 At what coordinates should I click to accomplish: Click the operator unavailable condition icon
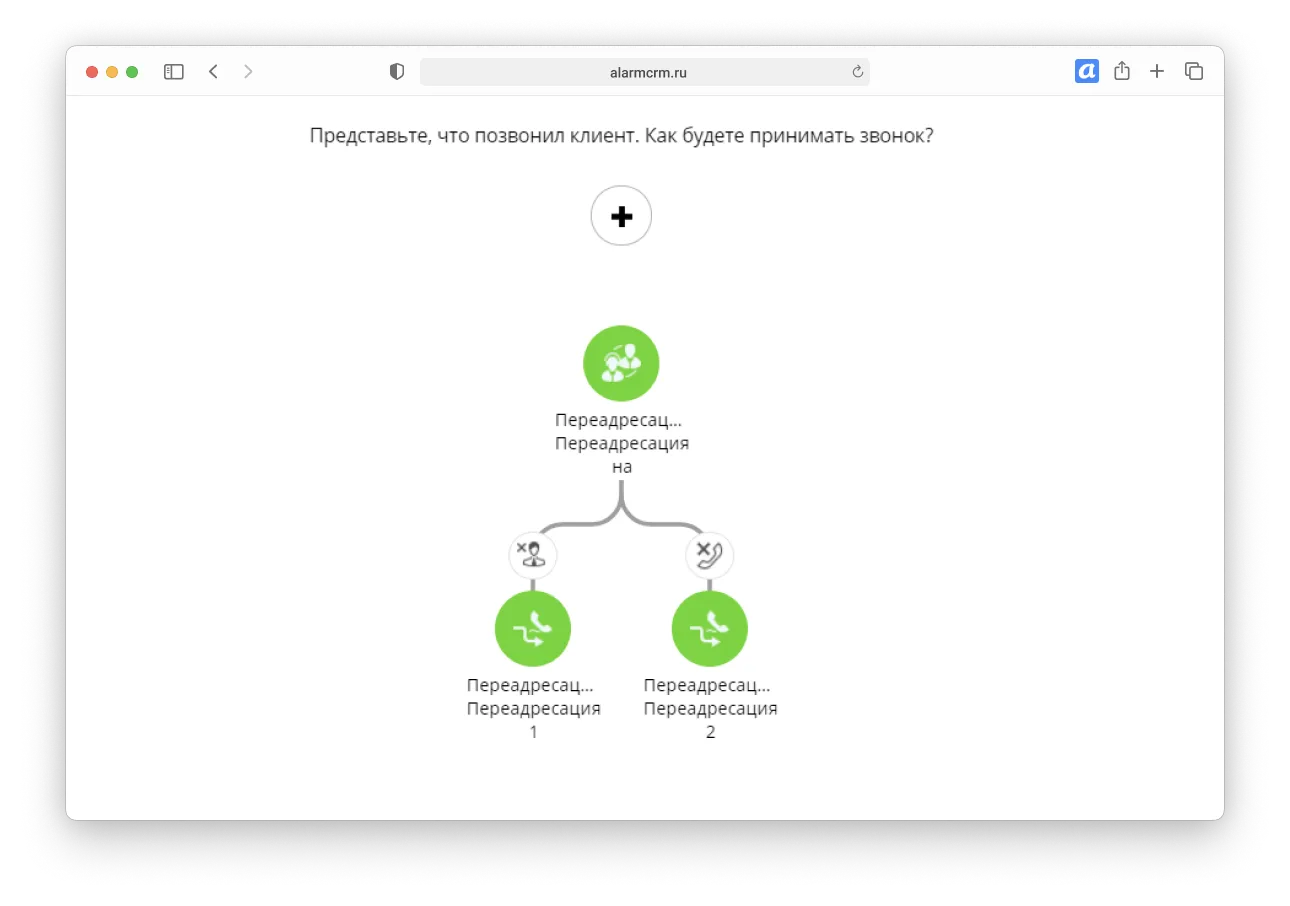(x=533, y=554)
